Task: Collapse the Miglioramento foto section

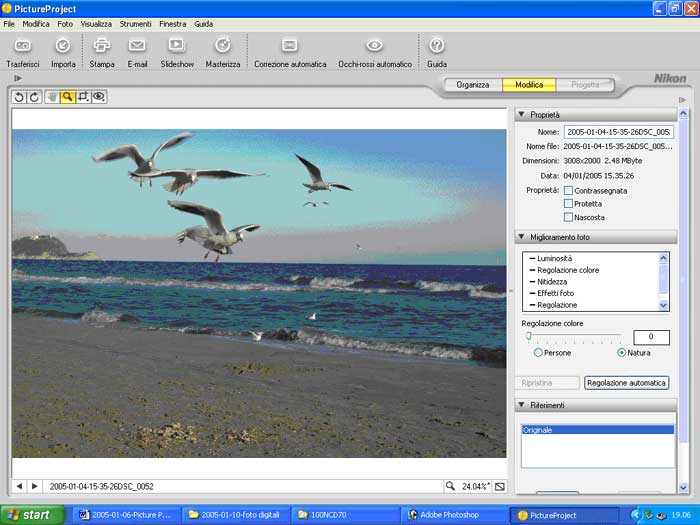Action: (522, 237)
